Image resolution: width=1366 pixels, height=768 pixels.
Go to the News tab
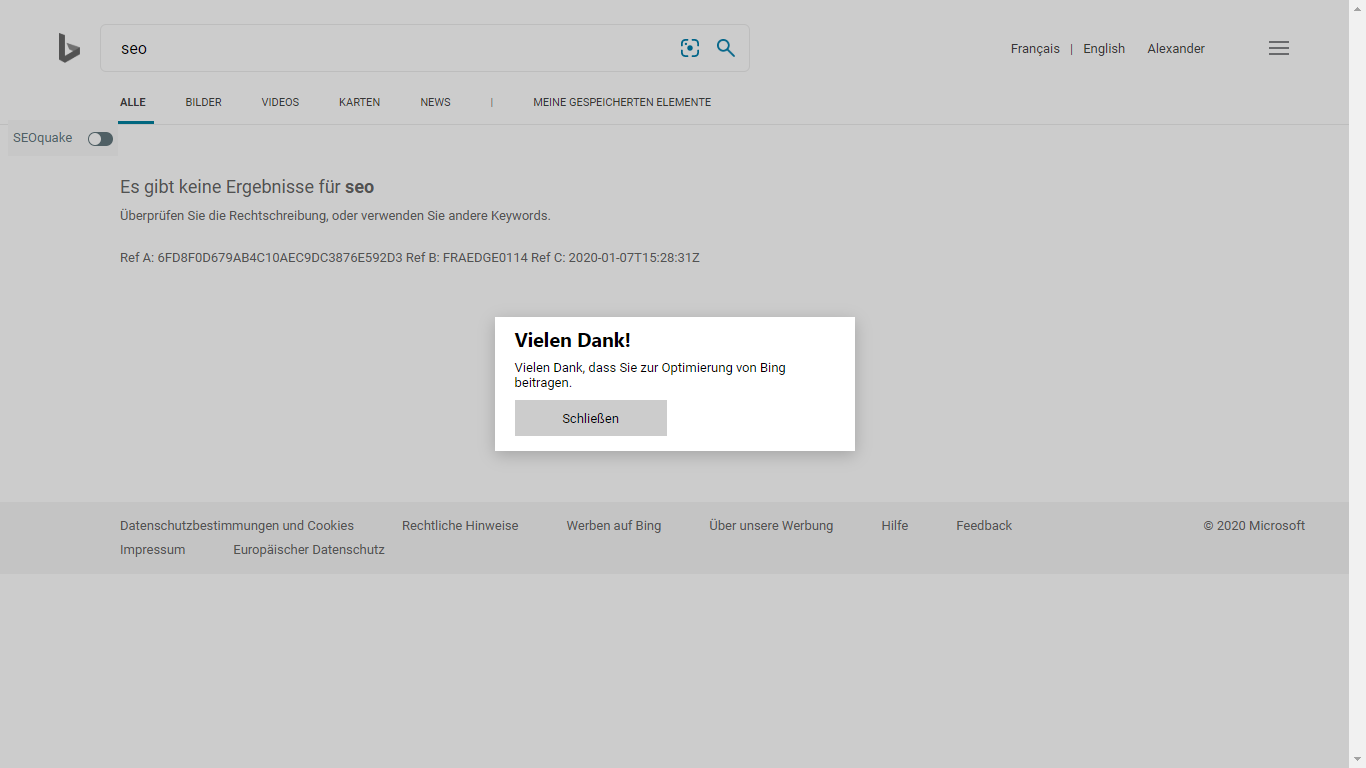tap(435, 102)
